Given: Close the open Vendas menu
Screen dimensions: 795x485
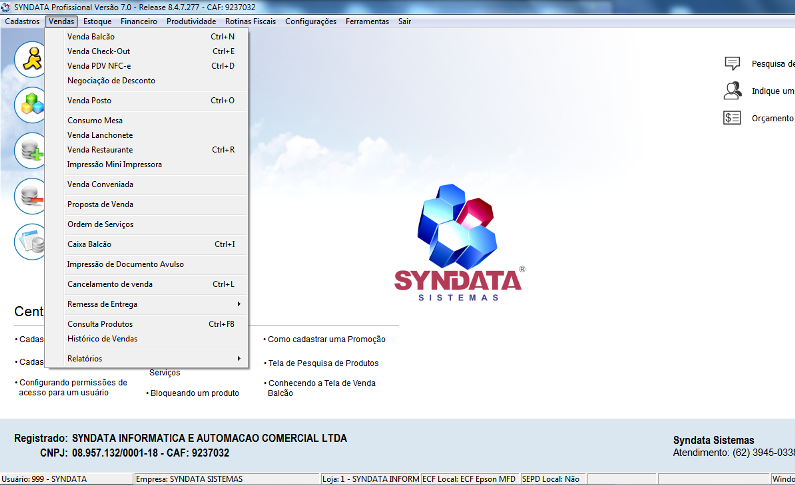Looking at the screenshot, I should coord(61,21).
